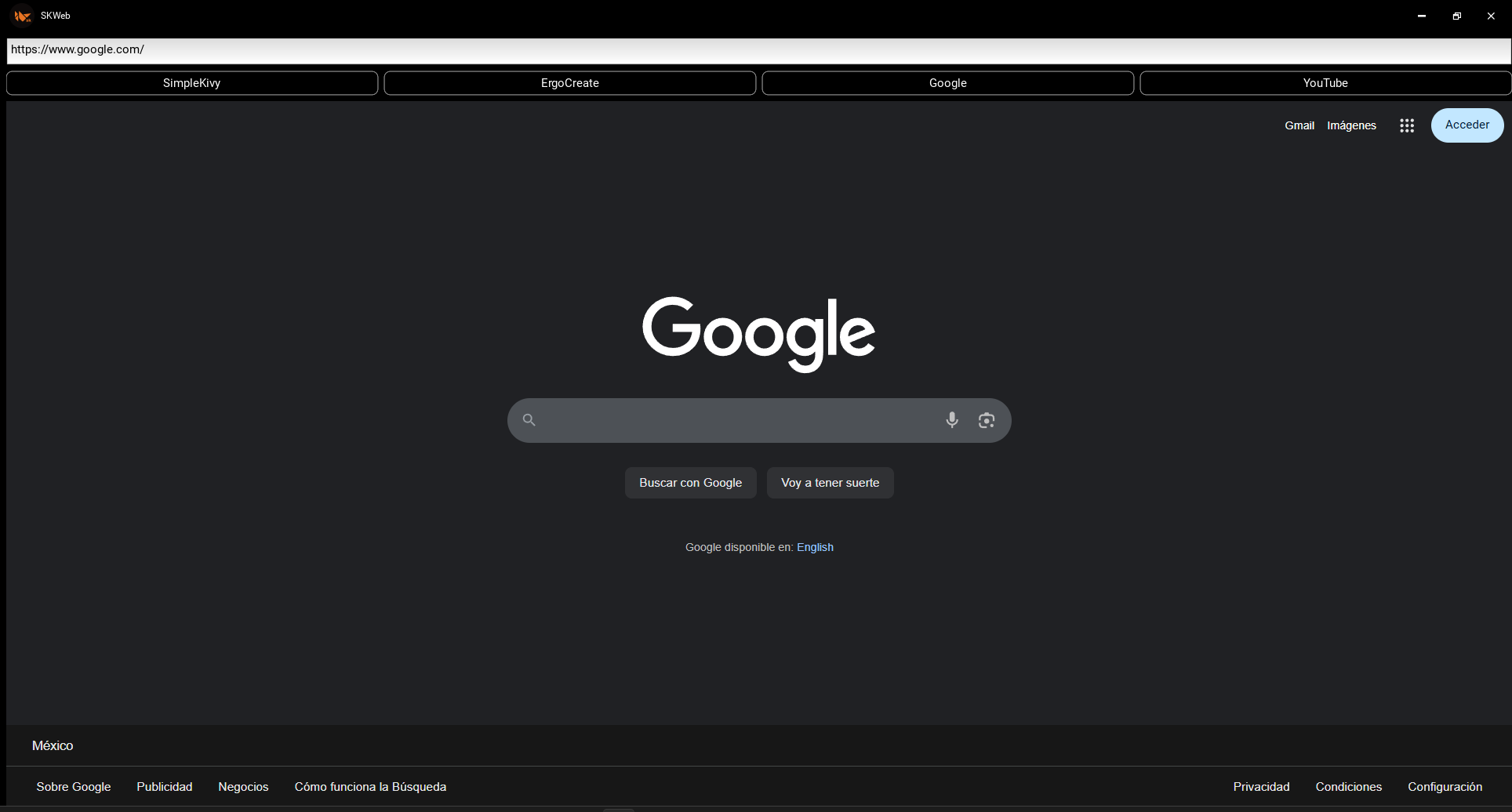Click inside the Google search box

click(737, 420)
